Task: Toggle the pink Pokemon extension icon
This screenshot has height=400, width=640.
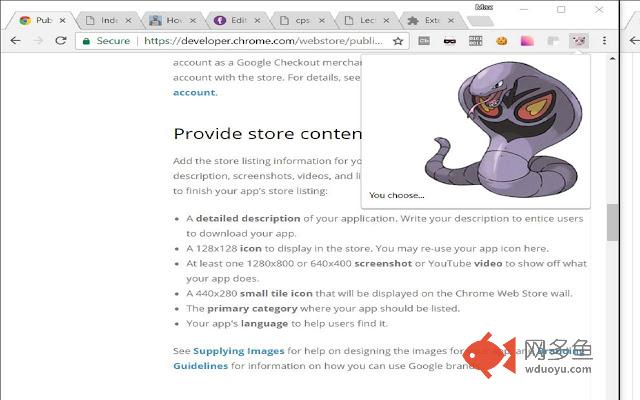Action: 579,41
